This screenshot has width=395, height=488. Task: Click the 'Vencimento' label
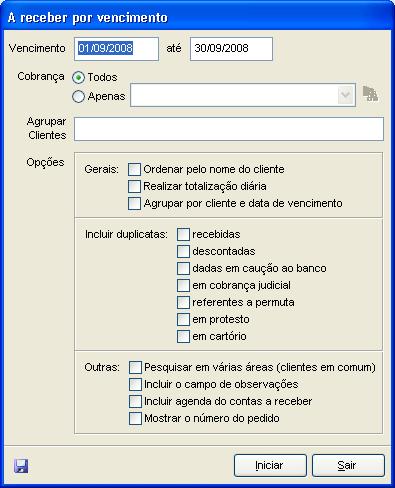[x=37, y=48]
